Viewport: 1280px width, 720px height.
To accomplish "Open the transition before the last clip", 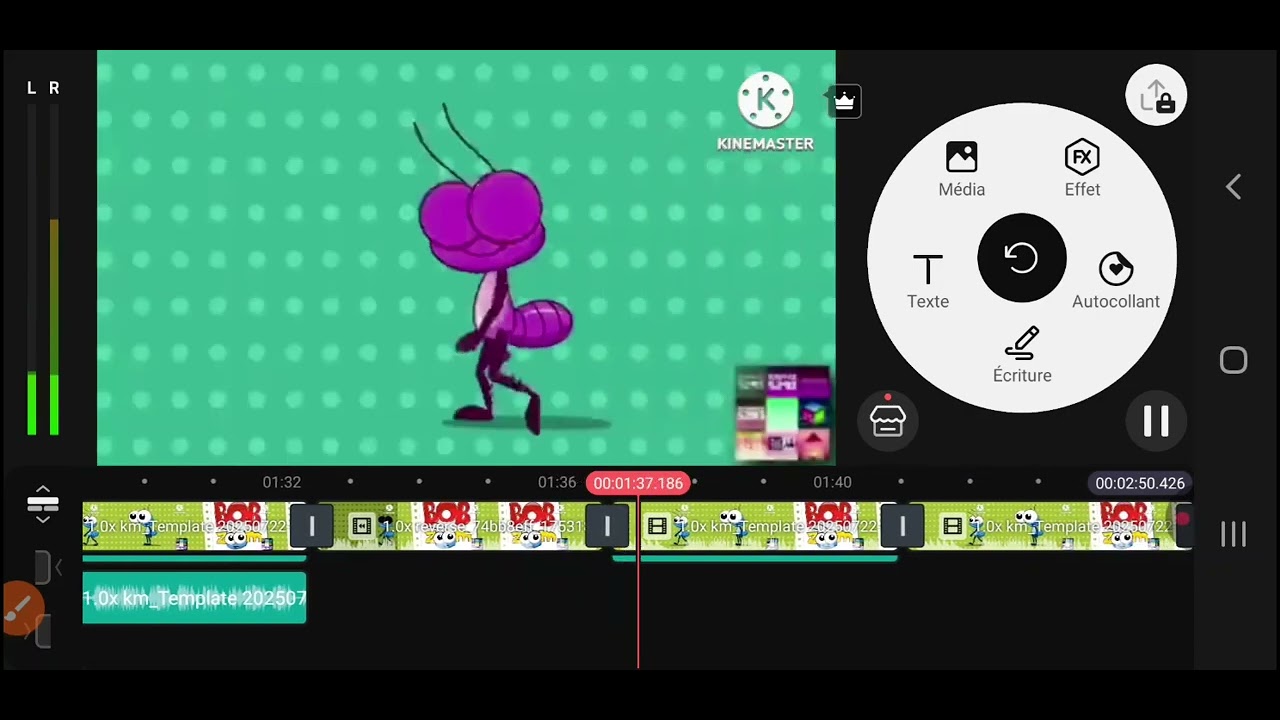I will pos(902,526).
